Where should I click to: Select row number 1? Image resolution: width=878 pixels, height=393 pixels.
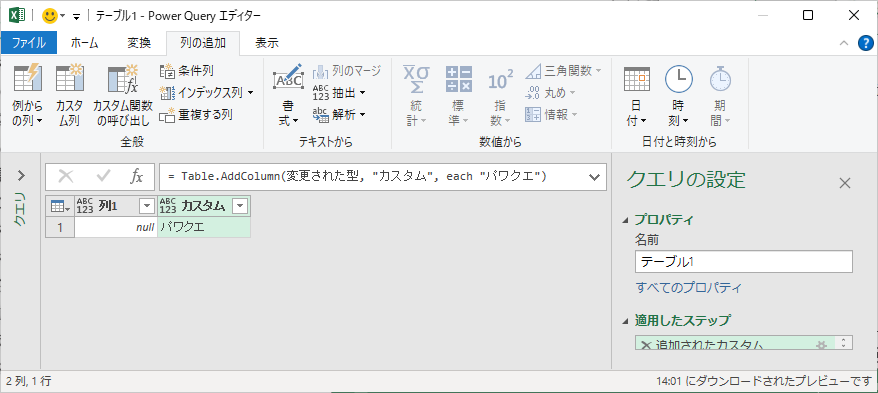coord(60,227)
